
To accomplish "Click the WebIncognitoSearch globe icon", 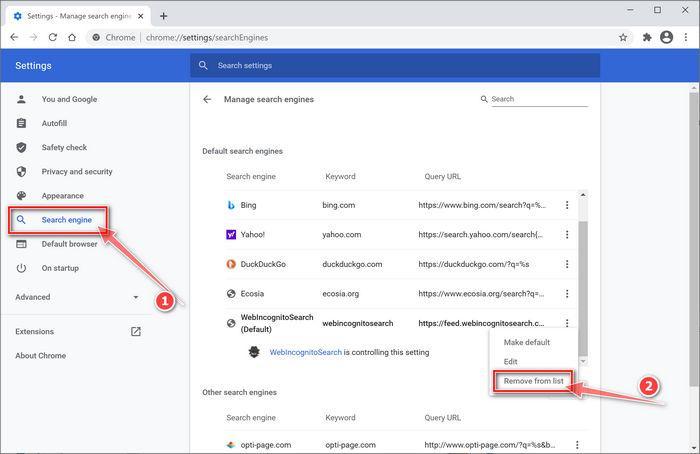I will point(231,323).
